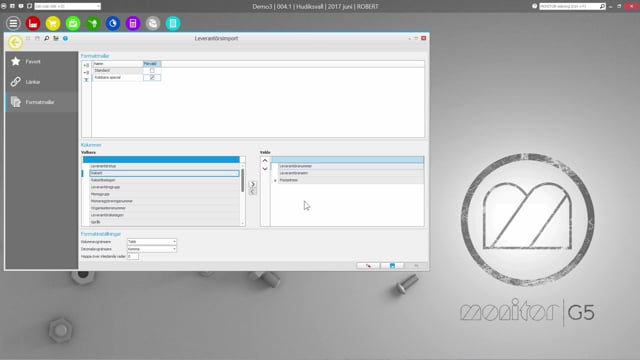This screenshot has width=640, height=360.
Task: Select Rabatt in the Valbara list
Action: click(164, 173)
